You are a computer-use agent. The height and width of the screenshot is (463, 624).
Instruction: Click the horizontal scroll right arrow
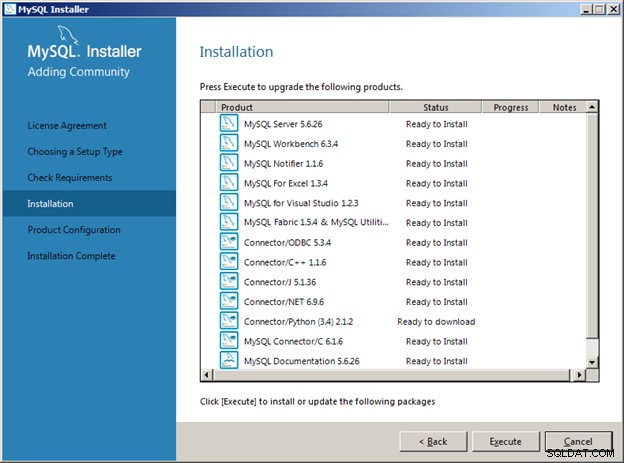(x=579, y=375)
